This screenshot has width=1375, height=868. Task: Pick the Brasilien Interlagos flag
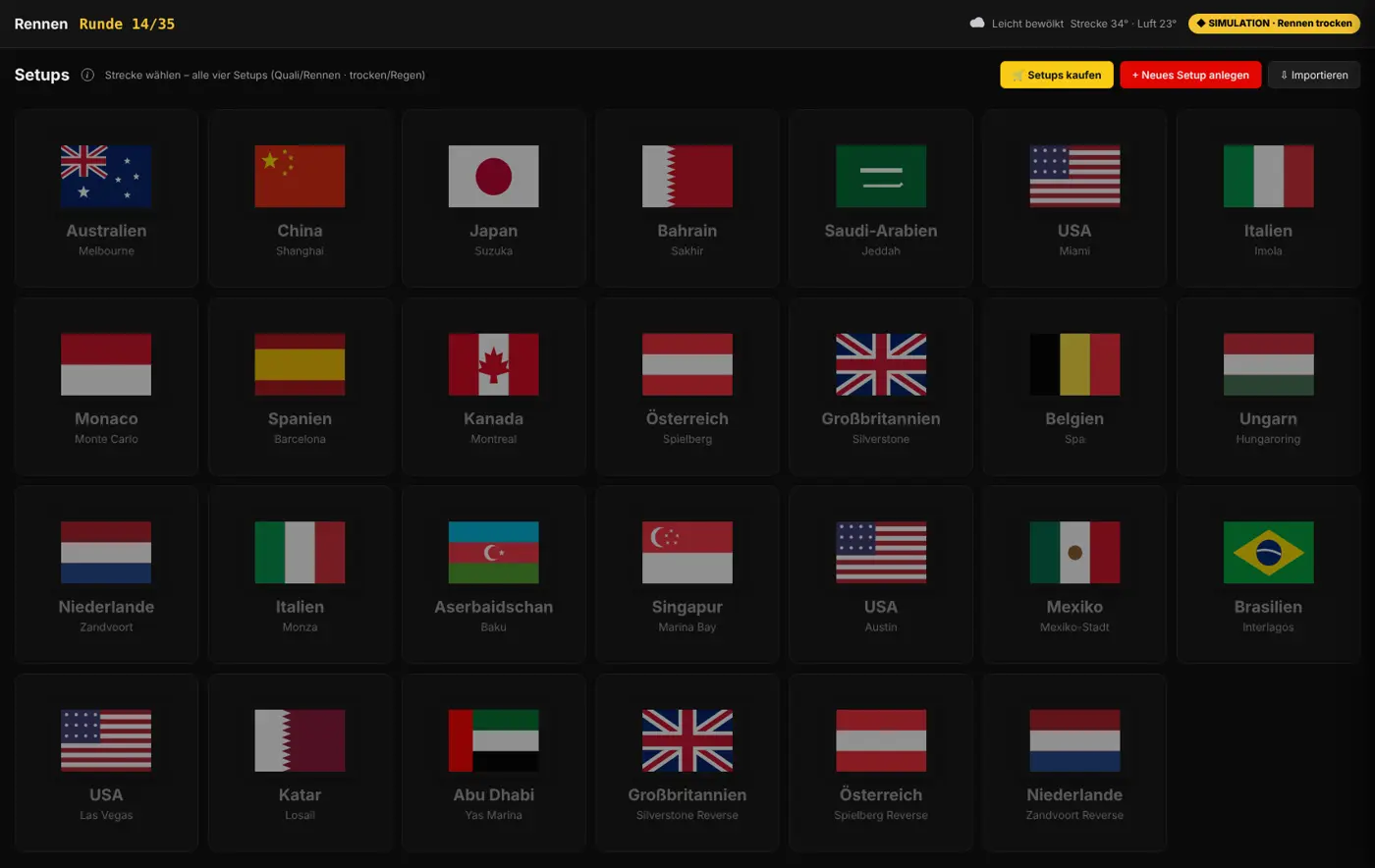click(1269, 553)
